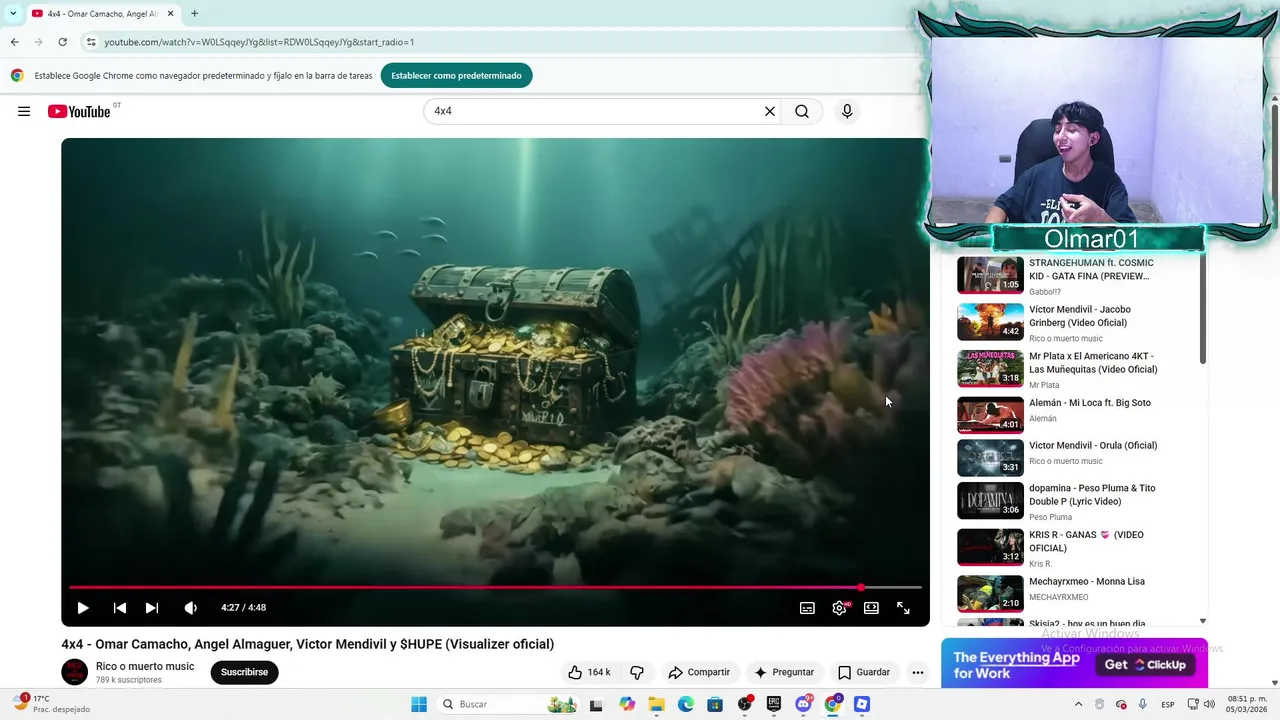Subscribe with the Suscribirse button

[x=244, y=672]
